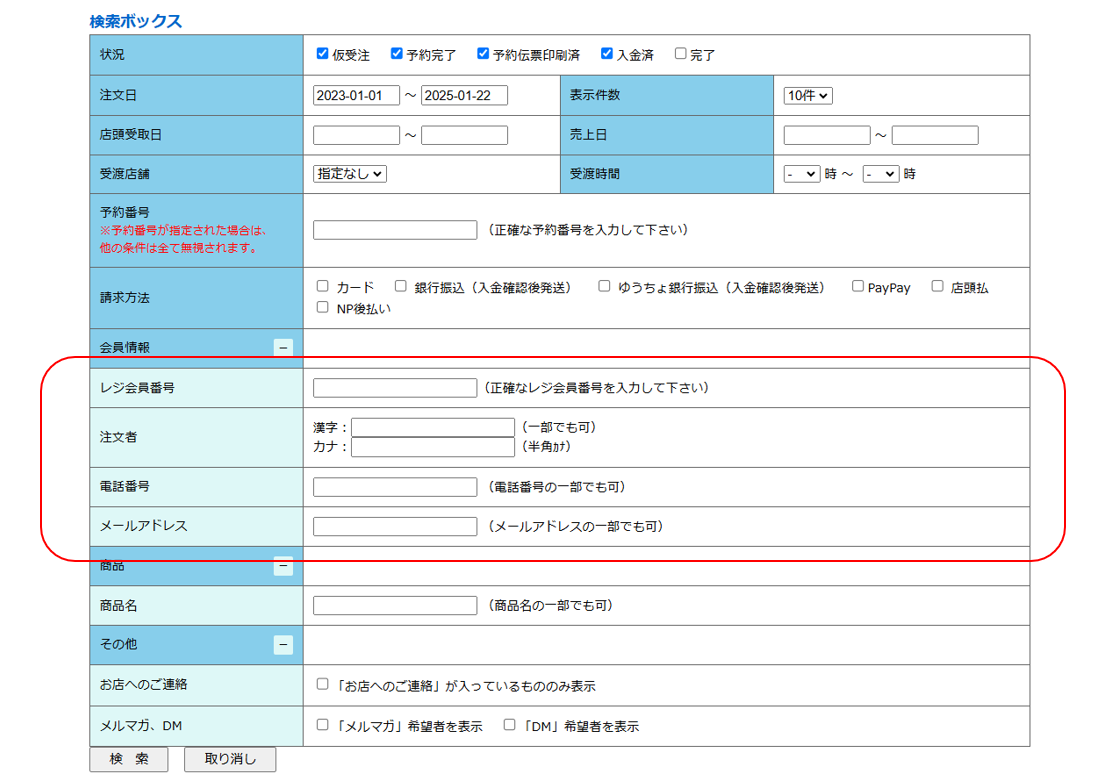Viewport: 1111px width, 776px height.
Task: Enable the 完了 status checkbox
Action: coord(681,54)
